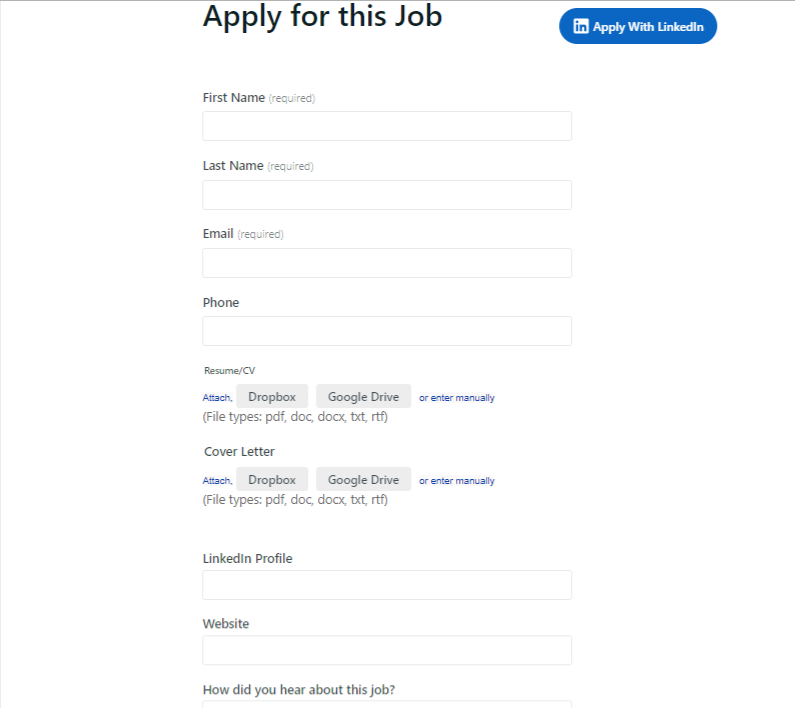Select the Email input field
This screenshot has width=795, height=708.
pyautogui.click(x=387, y=263)
